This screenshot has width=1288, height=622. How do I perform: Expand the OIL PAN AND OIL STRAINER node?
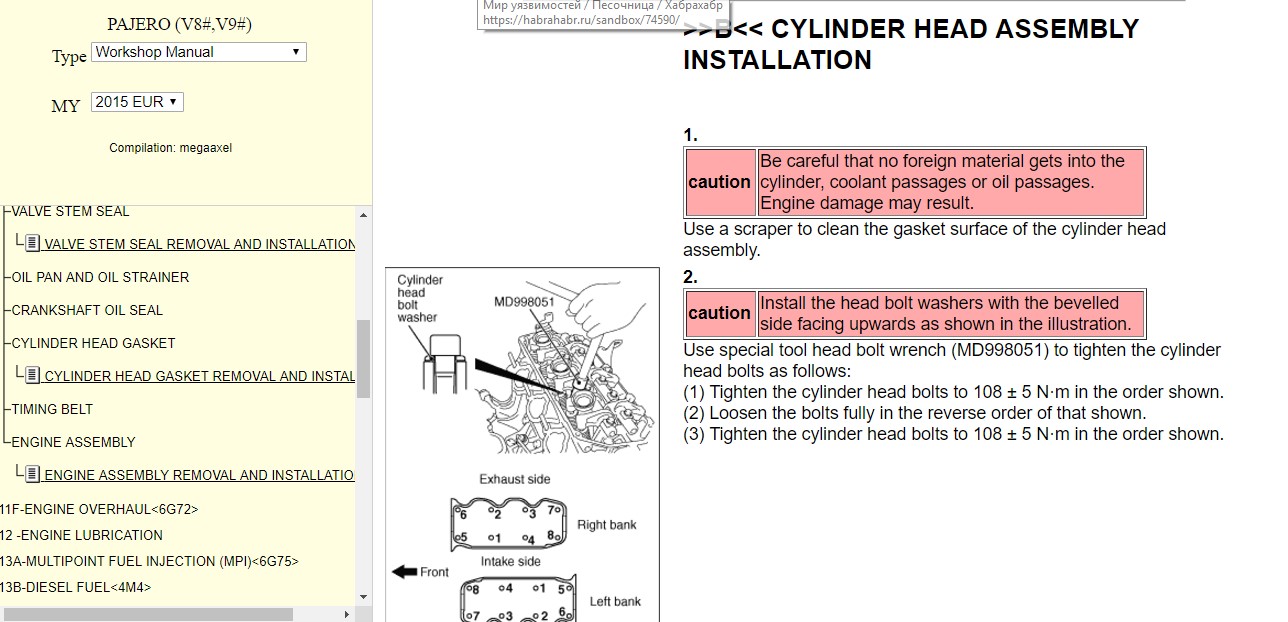point(100,277)
